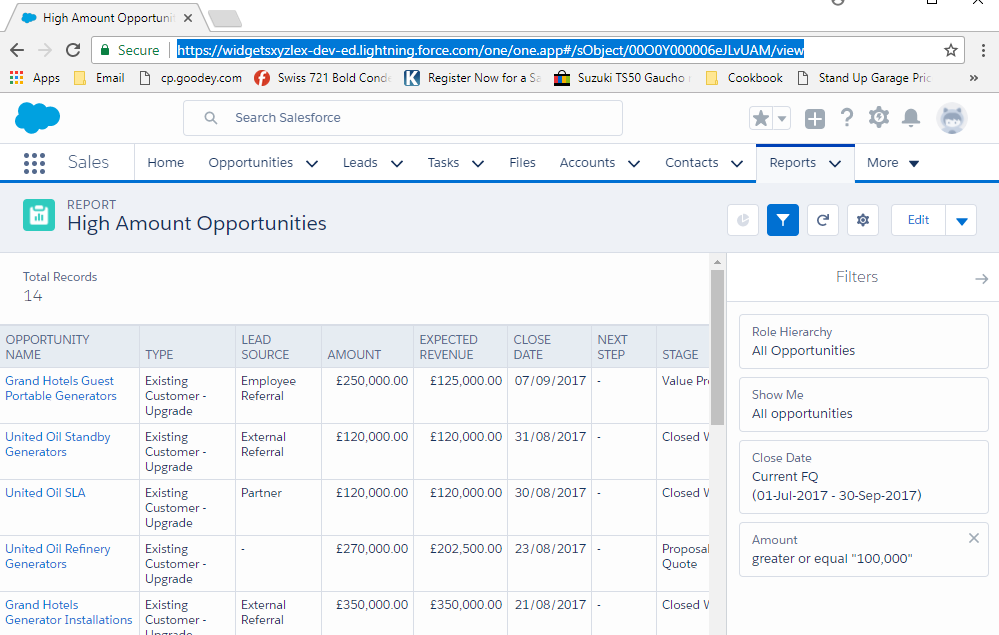Go to the Home tab
999x635 pixels.
pos(166,163)
